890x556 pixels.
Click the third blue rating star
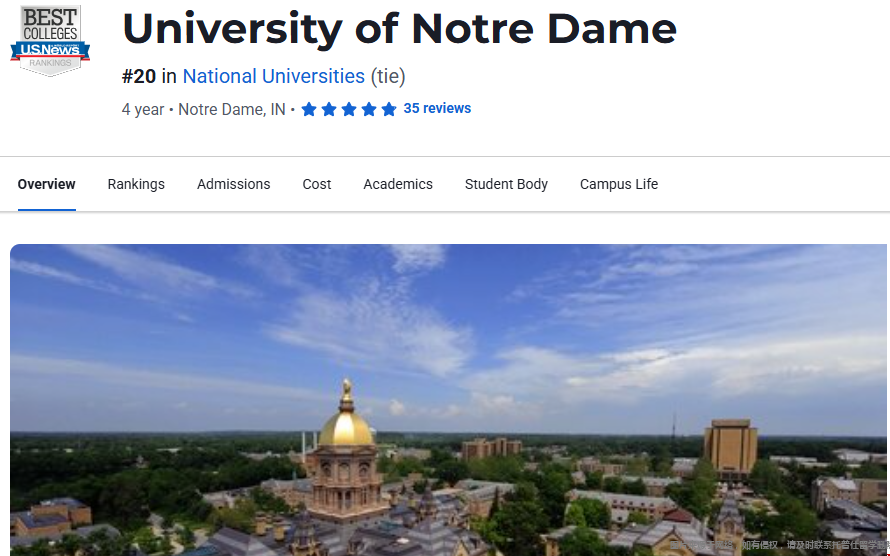pos(349,109)
